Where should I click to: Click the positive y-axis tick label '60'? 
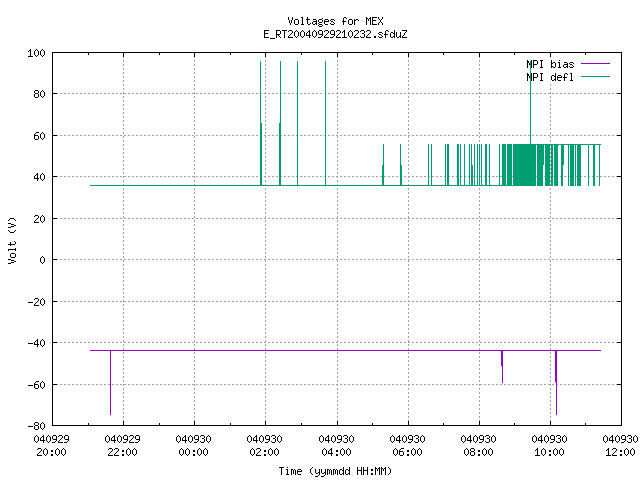[40, 136]
